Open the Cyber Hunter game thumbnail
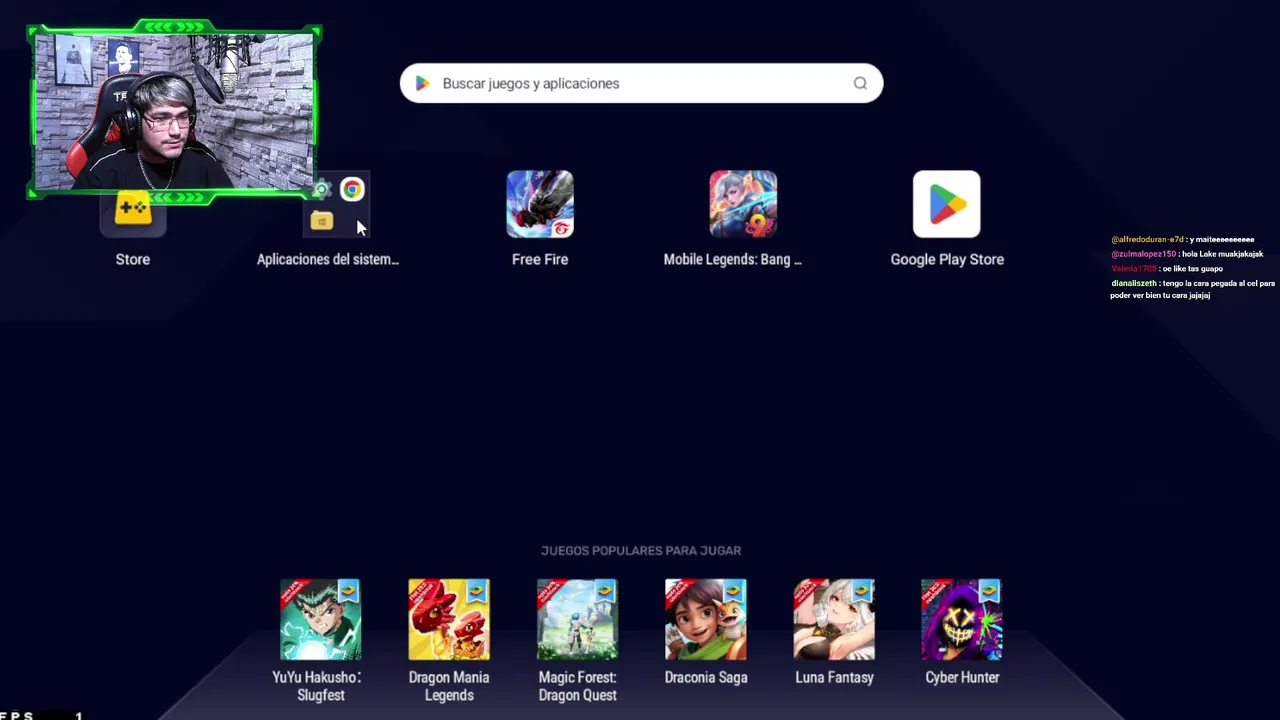The width and height of the screenshot is (1280, 720). pyautogui.click(x=962, y=619)
